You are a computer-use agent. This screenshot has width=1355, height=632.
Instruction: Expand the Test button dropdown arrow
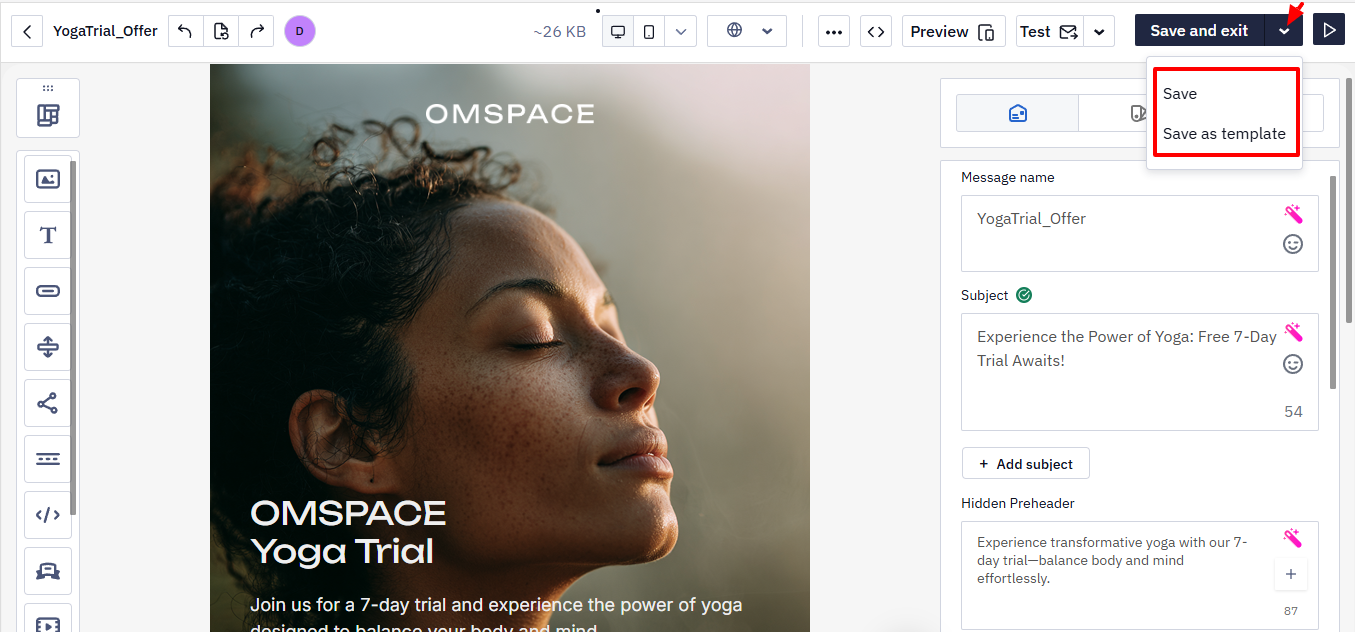click(1100, 31)
